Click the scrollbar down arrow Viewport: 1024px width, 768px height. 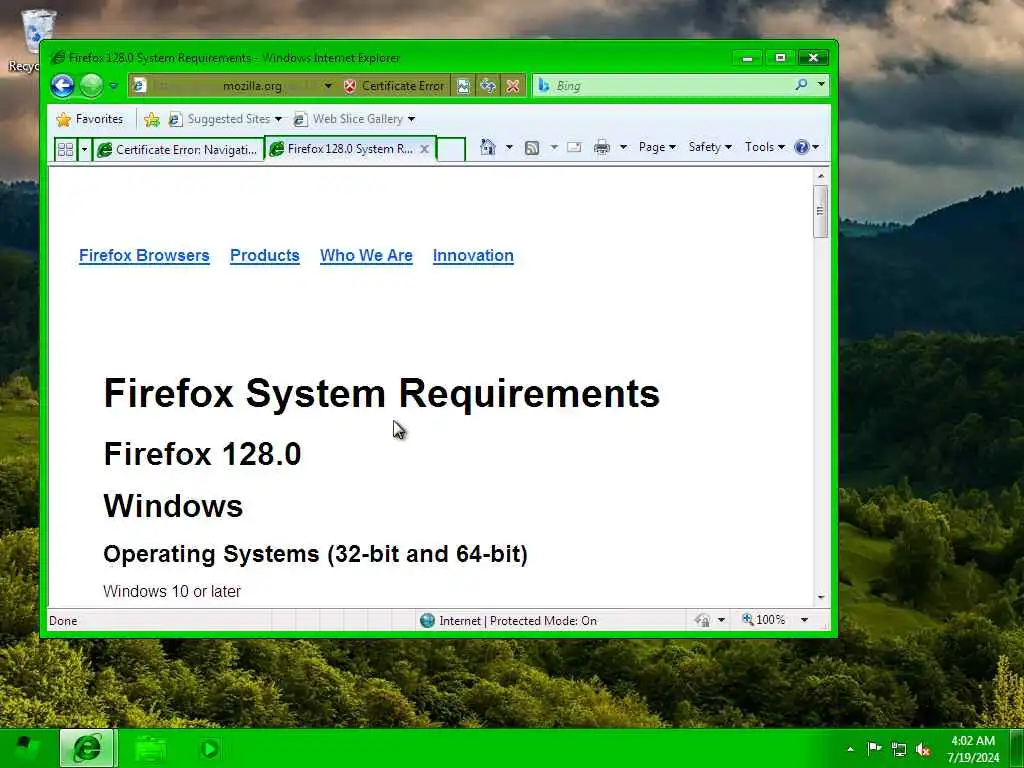[821, 598]
